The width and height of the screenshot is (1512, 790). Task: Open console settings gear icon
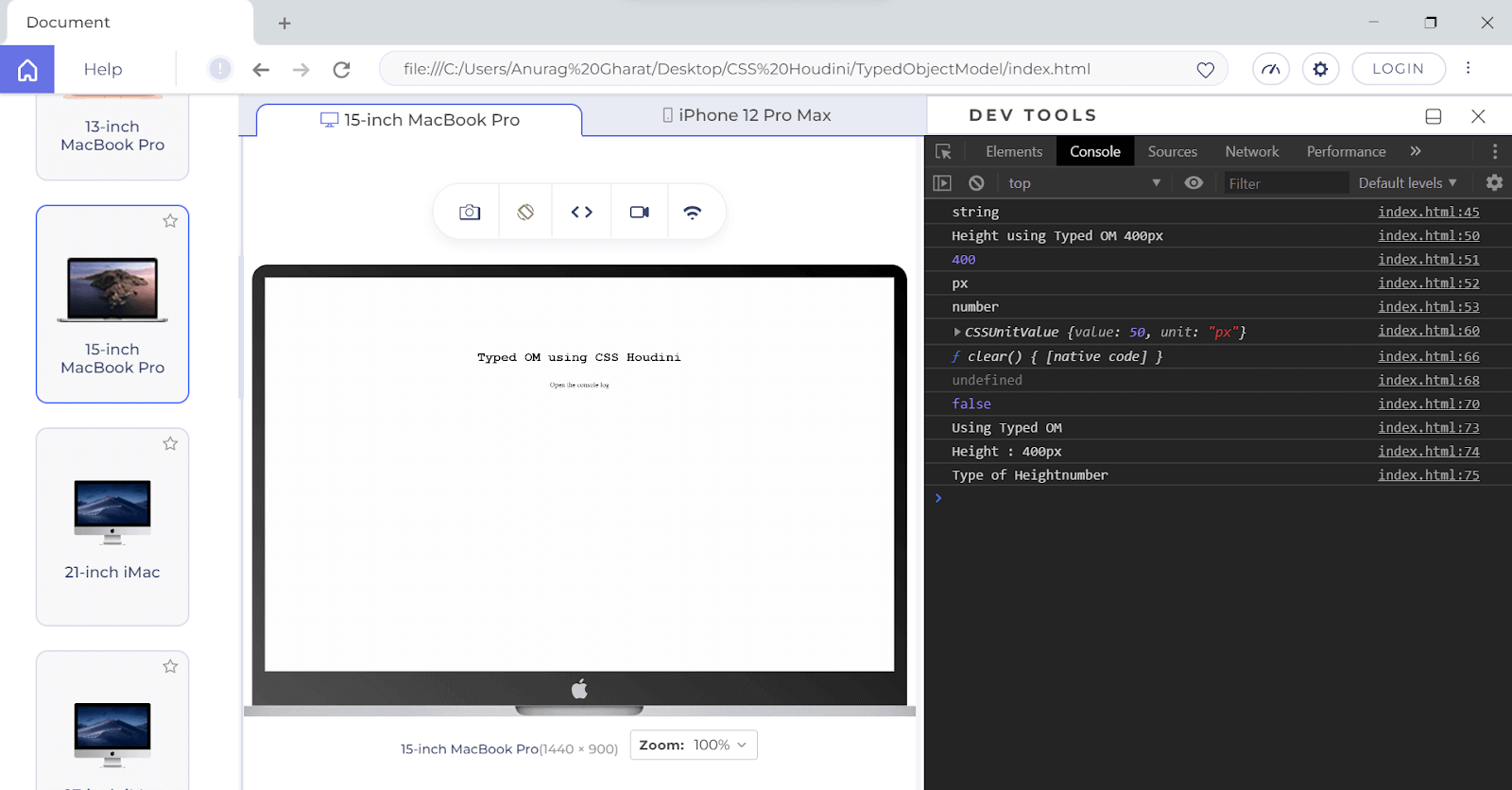pyautogui.click(x=1494, y=182)
